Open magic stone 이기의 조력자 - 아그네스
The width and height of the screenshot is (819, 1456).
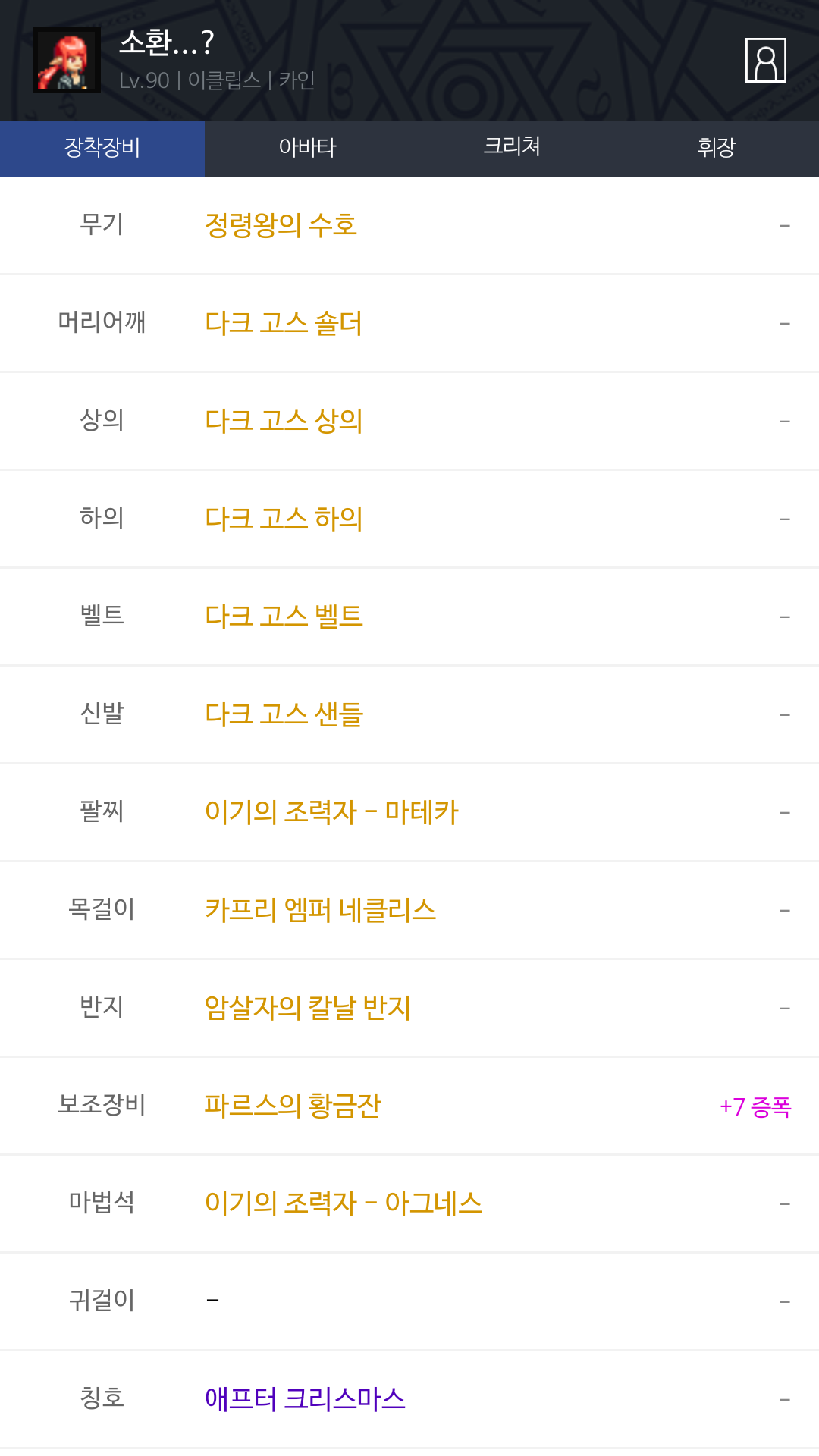click(x=344, y=1203)
